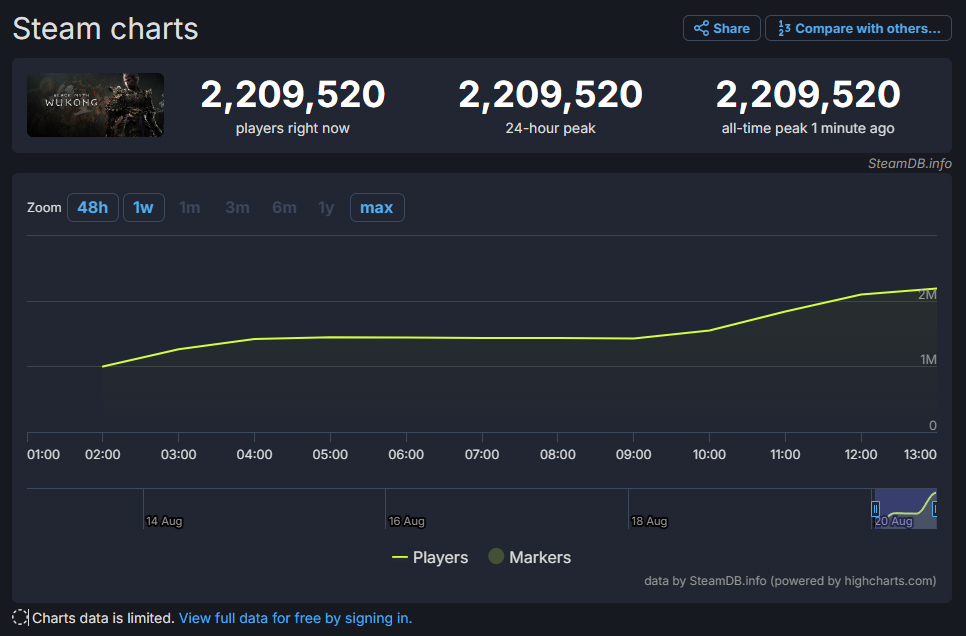966x636 pixels.
Task: Toggle the Markers series in legend
Action: click(530, 557)
